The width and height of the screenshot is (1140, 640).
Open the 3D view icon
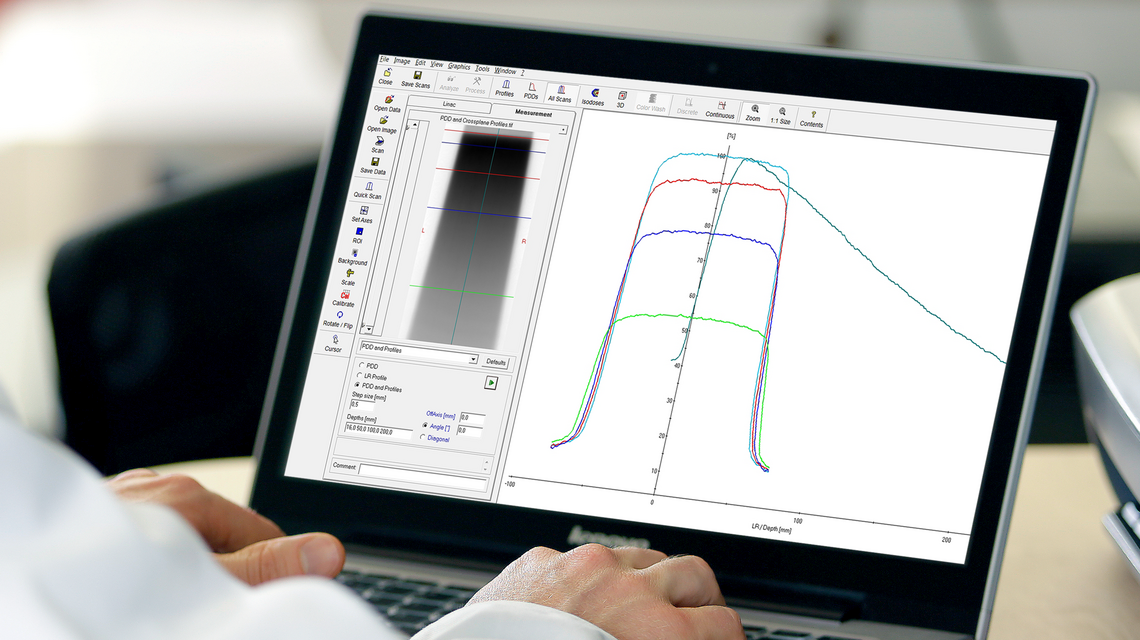coord(621,99)
